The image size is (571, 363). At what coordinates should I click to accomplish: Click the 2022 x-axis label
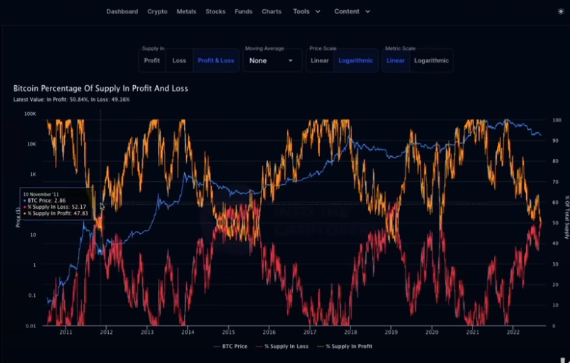click(x=513, y=332)
